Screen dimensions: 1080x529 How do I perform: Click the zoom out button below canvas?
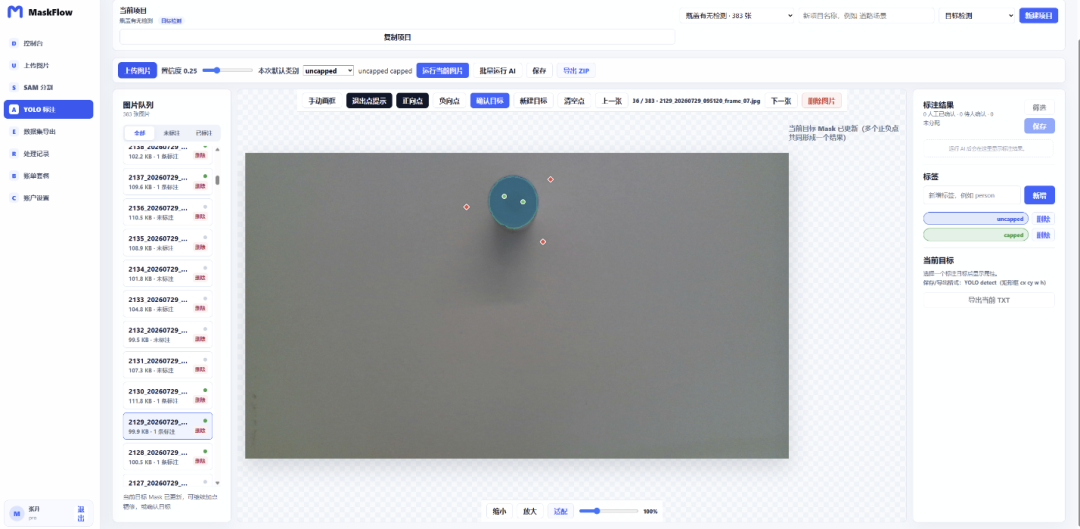pos(499,511)
